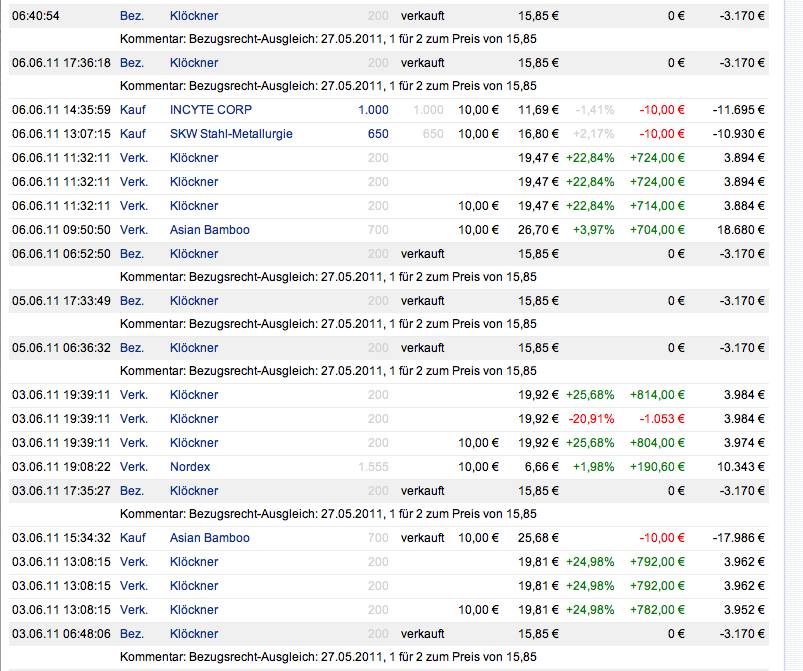The image size is (803, 671).
Task: Click 'Bez.' in the 05.06.11 17:33:49 row
Action: coord(132,301)
